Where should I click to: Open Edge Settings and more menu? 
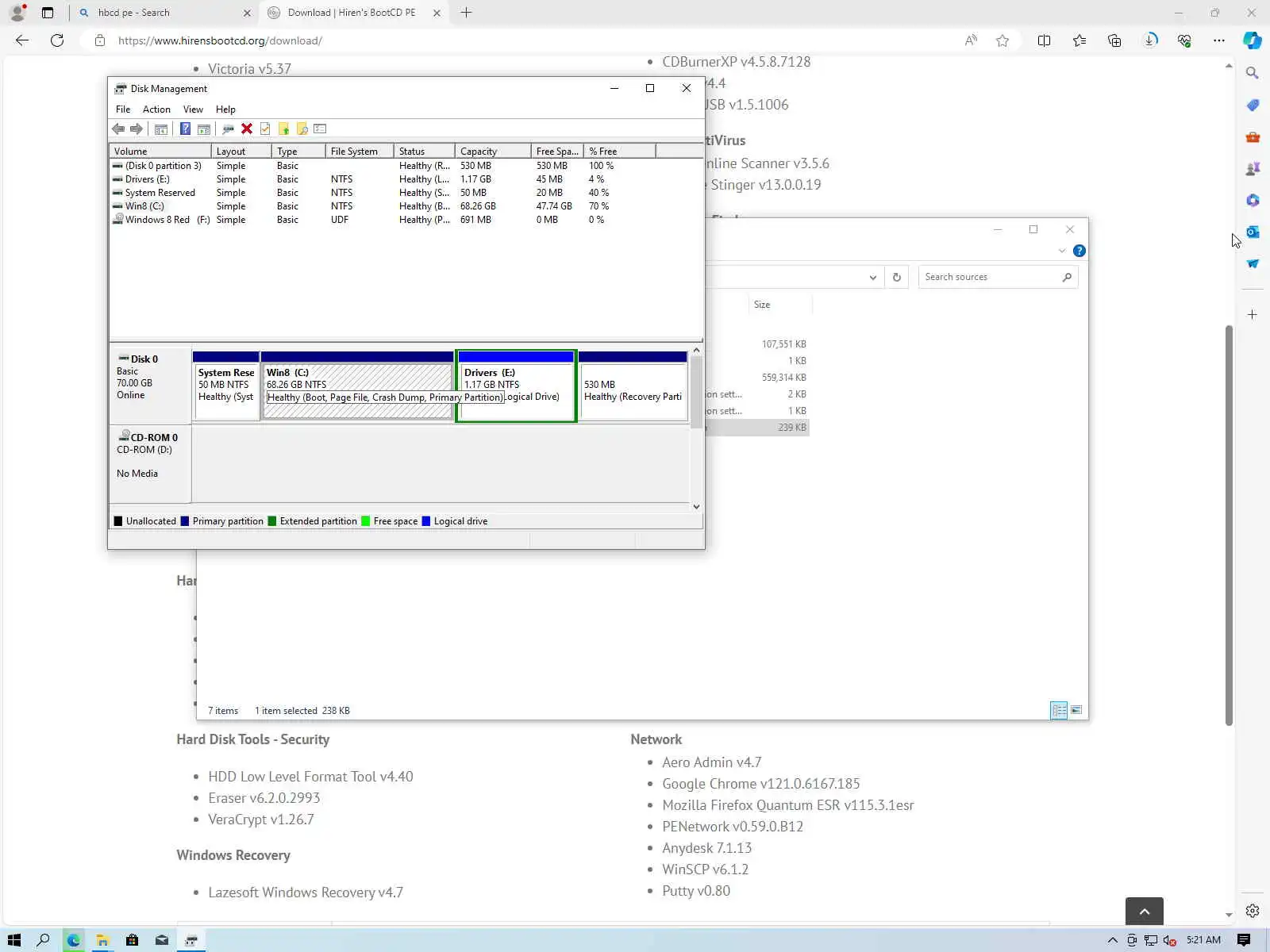point(1219,40)
